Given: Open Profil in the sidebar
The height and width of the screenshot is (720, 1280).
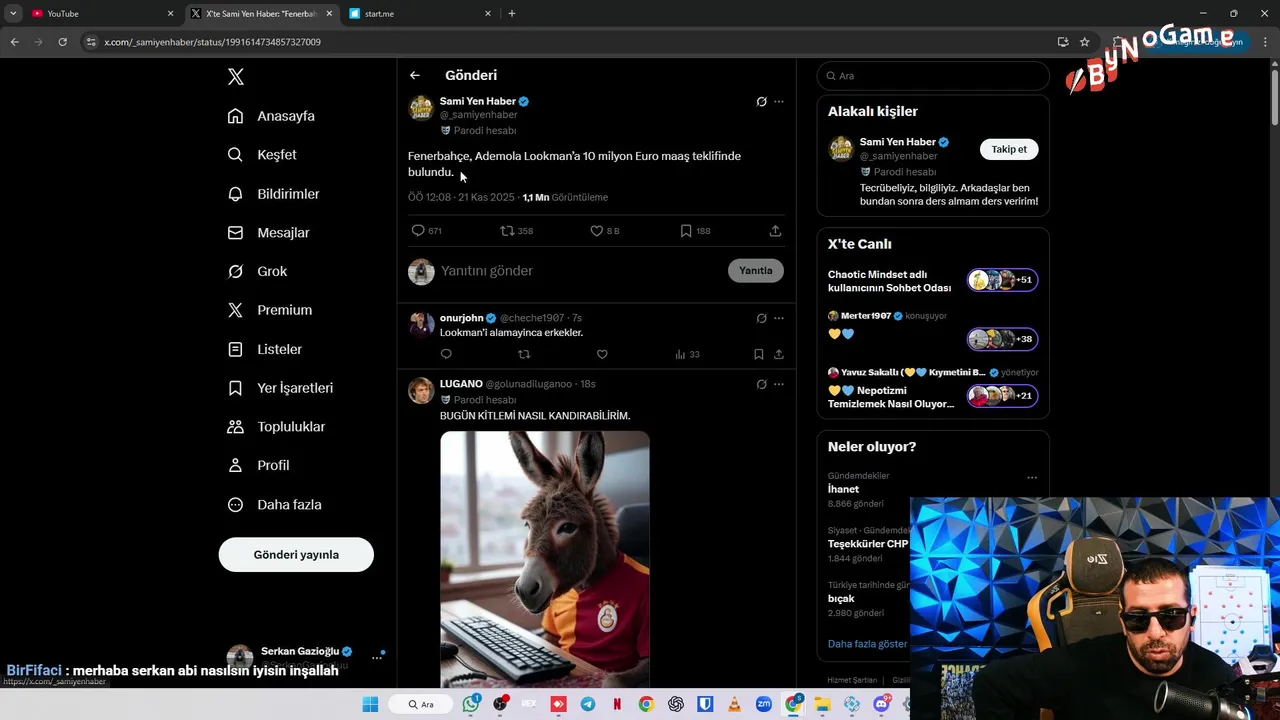Looking at the screenshot, I should coord(258,466).
